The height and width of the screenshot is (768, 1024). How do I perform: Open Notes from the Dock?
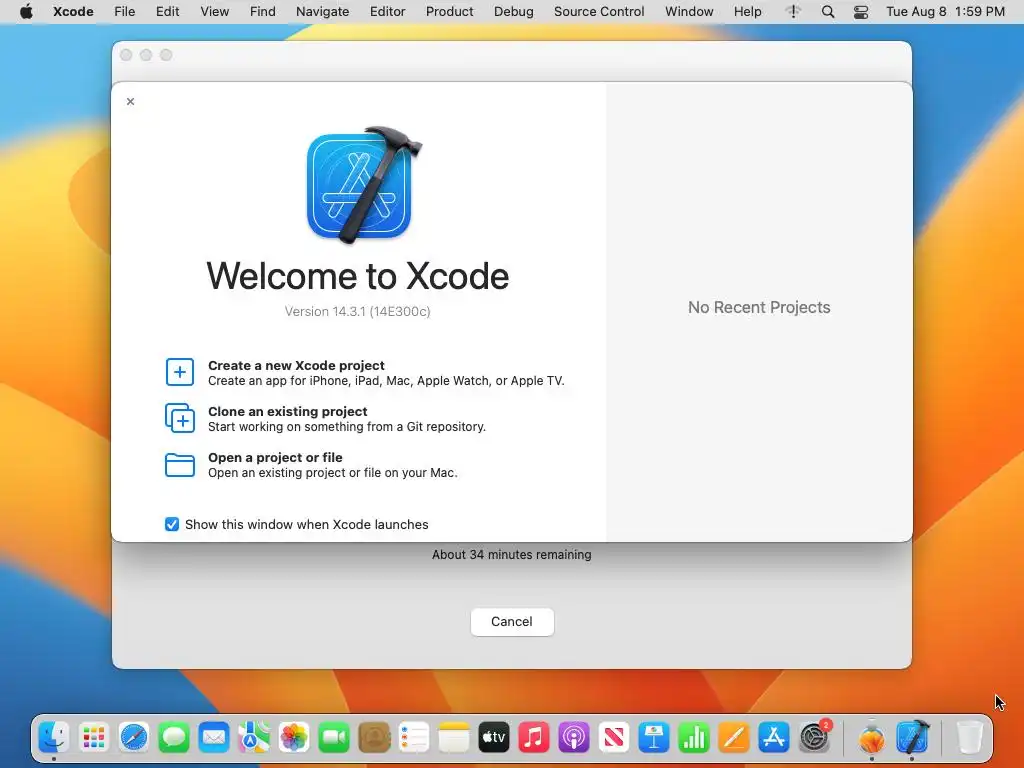(x=454, y=738)
